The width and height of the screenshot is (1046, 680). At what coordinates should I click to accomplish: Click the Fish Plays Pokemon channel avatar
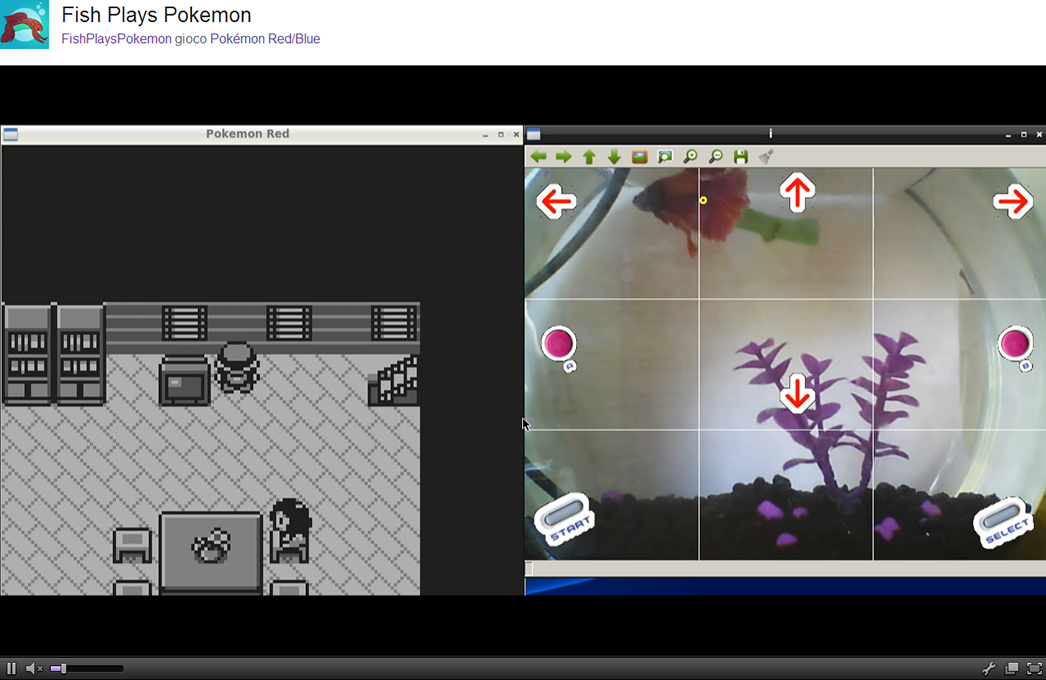pyautogui.click(x=25, y=25)
